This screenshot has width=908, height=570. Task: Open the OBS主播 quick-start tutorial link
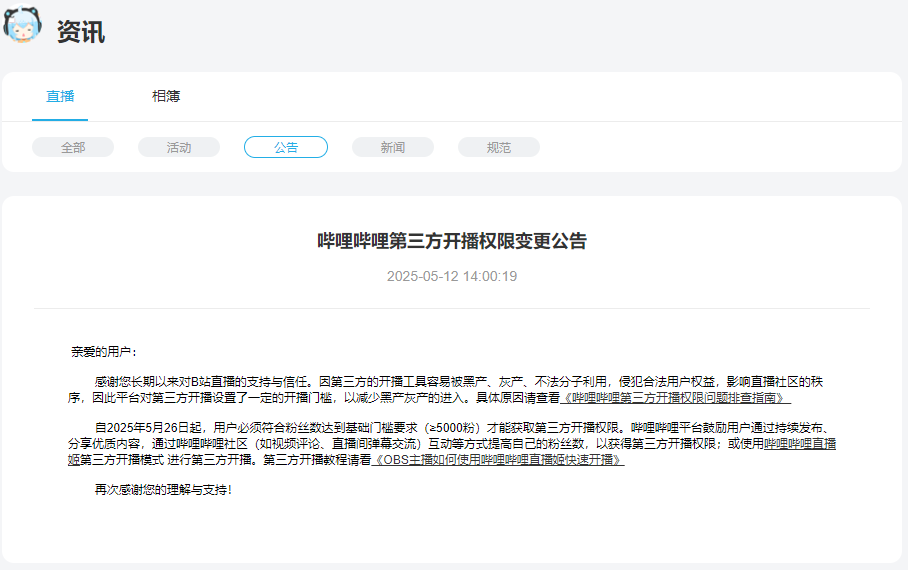point(497,460)
